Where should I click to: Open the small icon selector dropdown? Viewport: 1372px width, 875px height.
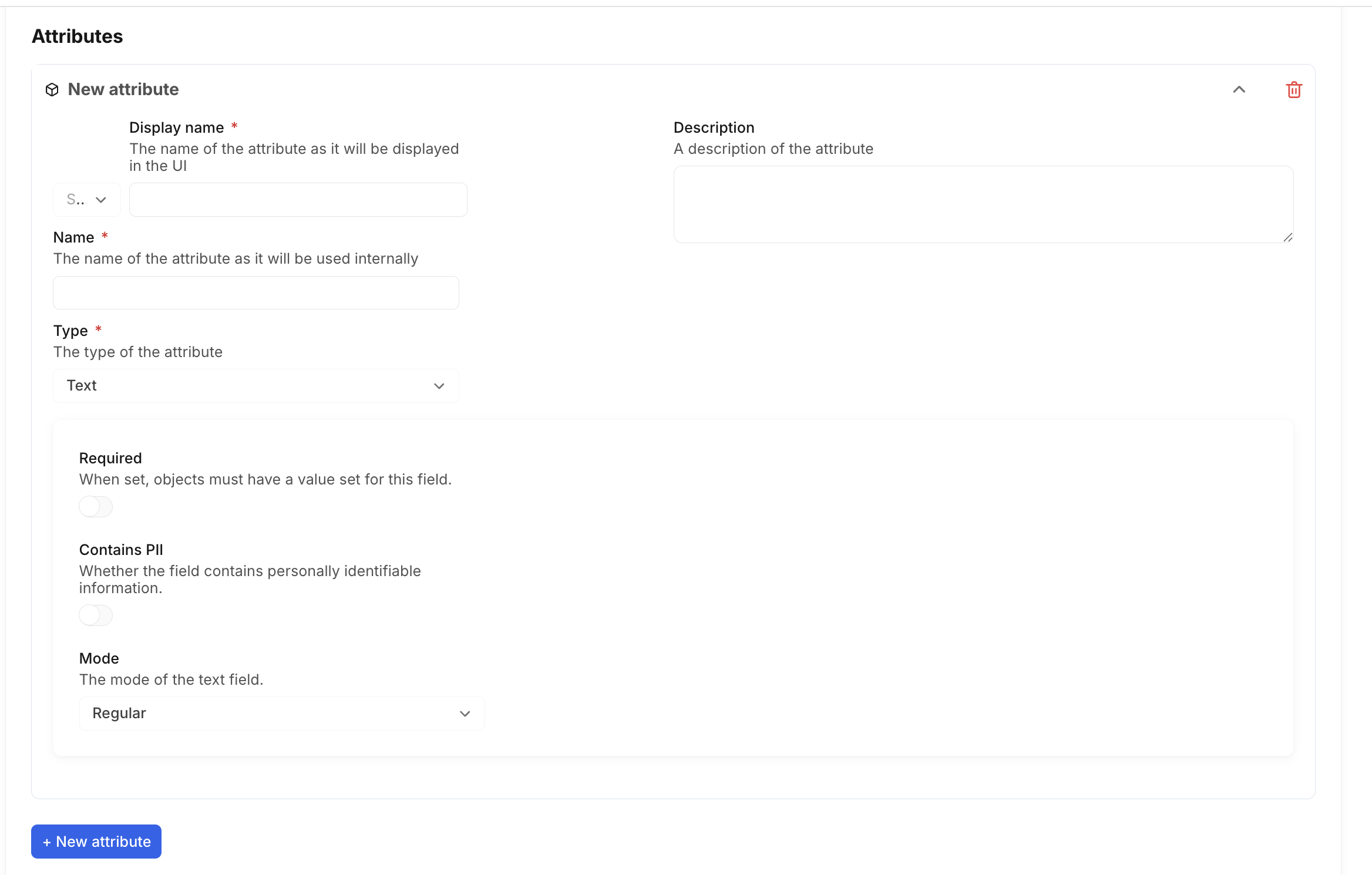click(x=86, y=200)
